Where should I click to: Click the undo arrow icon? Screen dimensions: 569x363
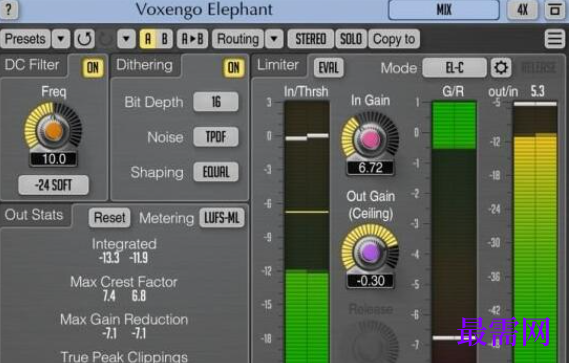84,39
